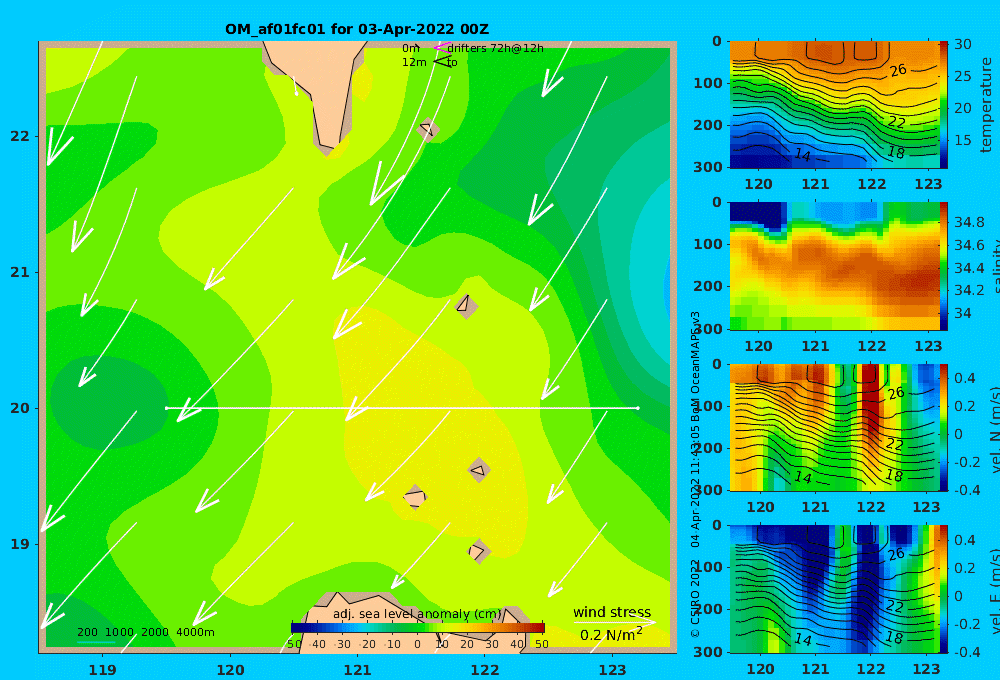
Task: Click the small island between 20N and 21N
Action: click(466, 306)
